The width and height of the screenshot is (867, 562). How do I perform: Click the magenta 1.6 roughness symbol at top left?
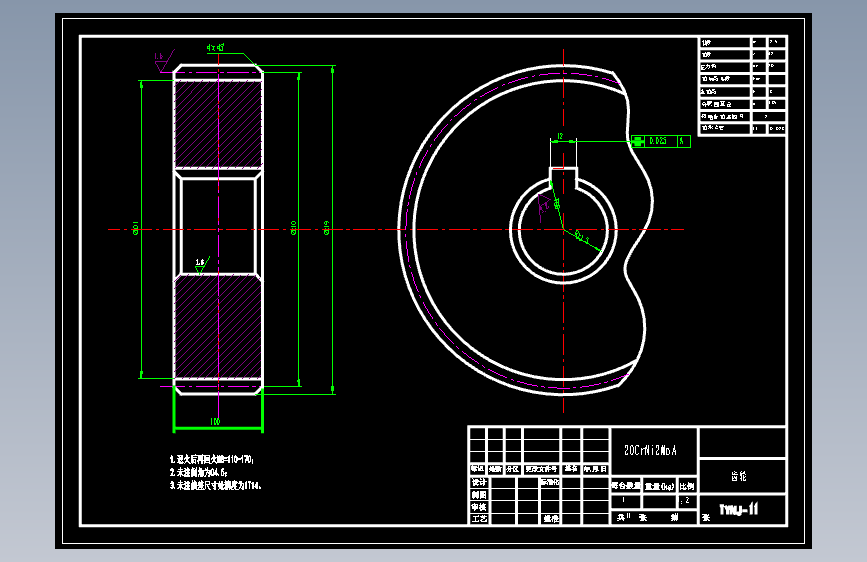(x=163, y=60)
